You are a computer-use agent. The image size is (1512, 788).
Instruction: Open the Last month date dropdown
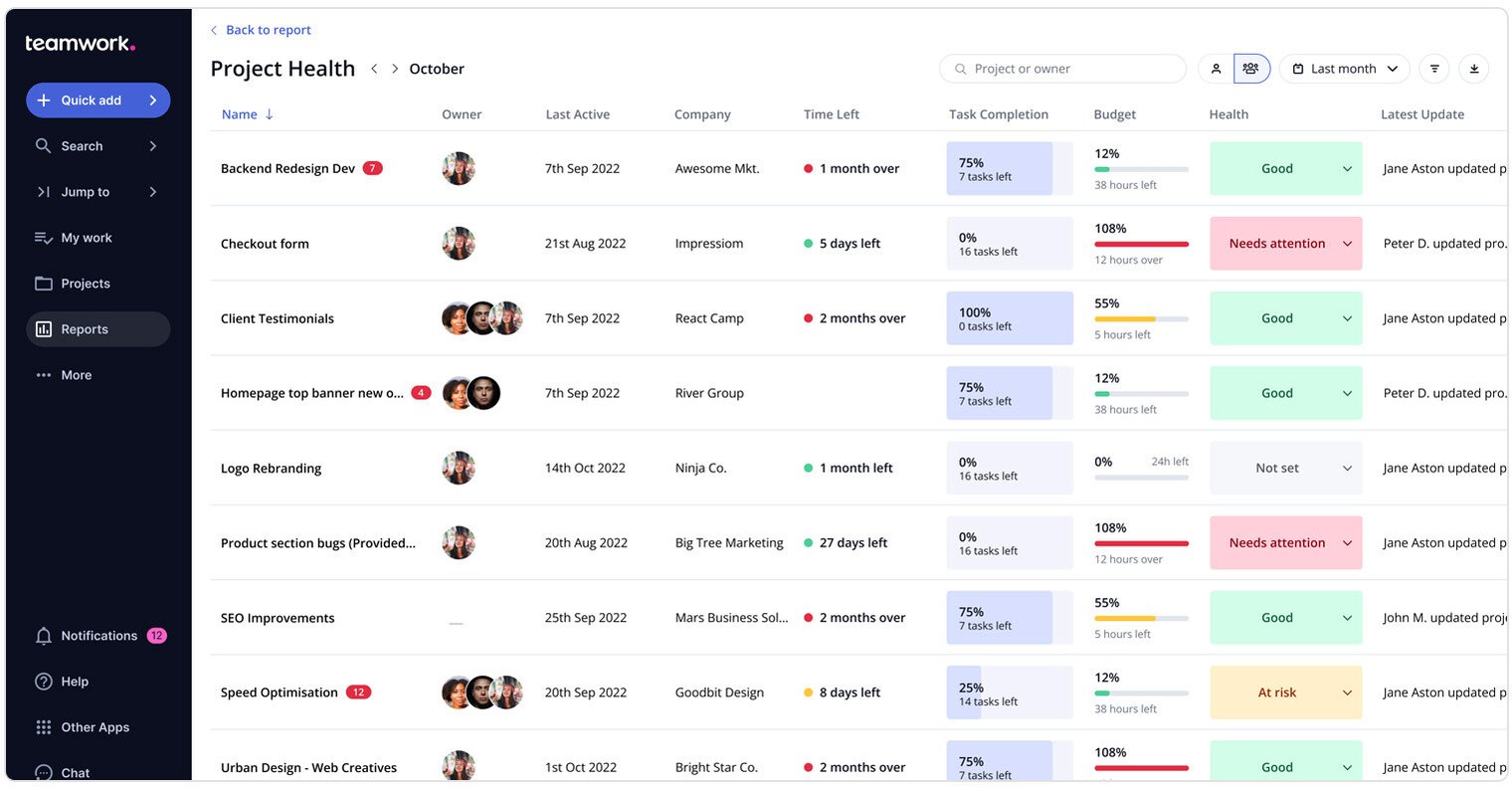pyautogui.click(x=1344, y=69)
